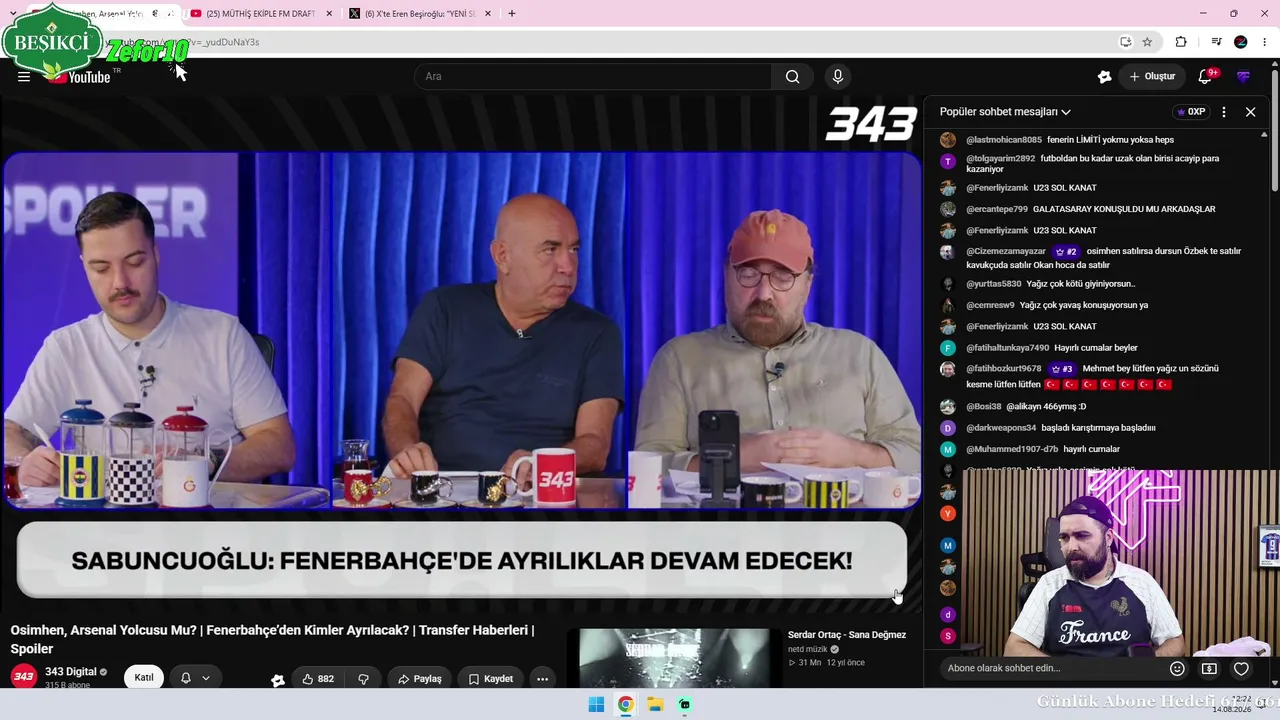
Task: Dislike the video with thumbs down
Action: [363, 679]
